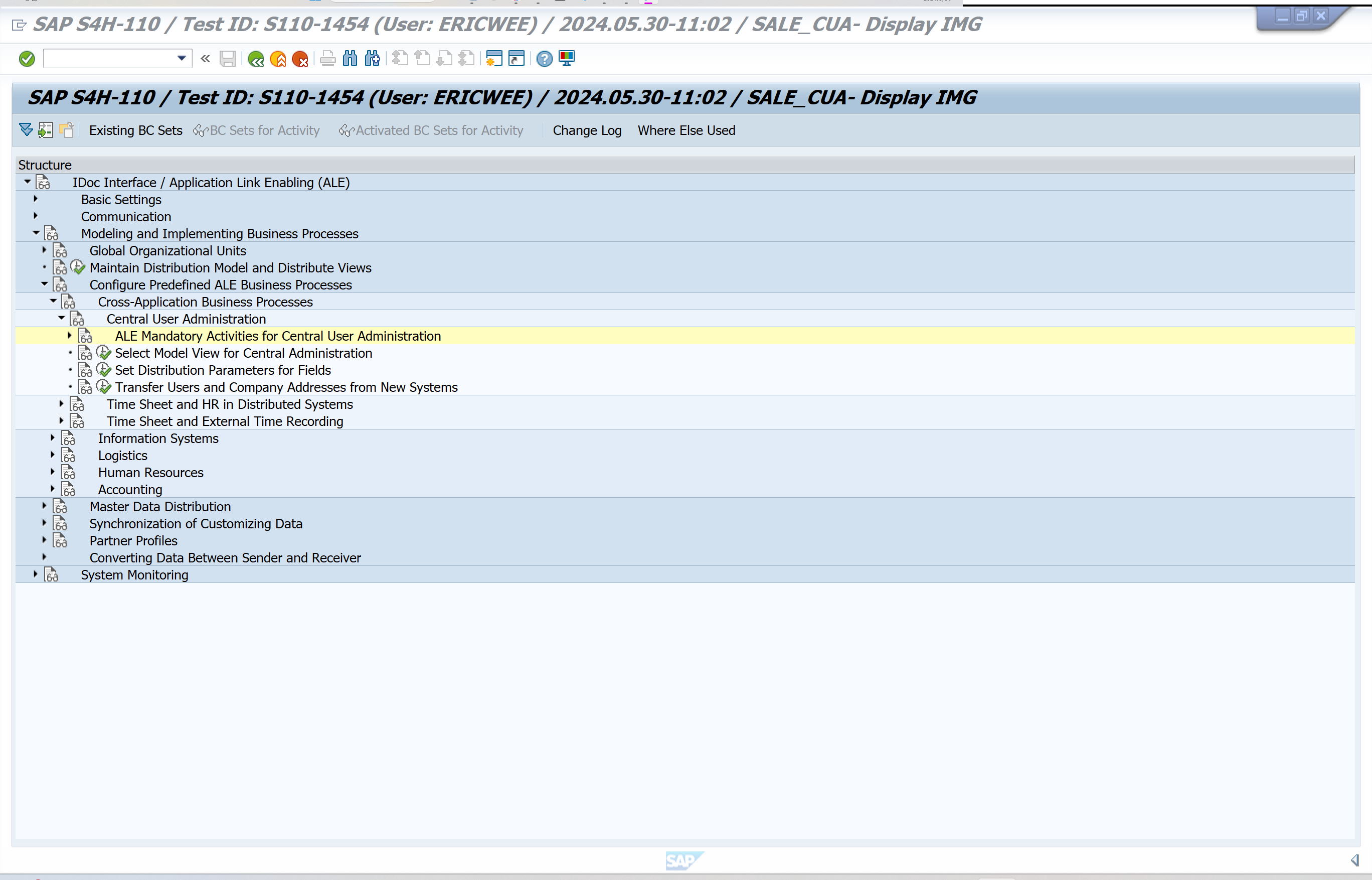Run Select Model View for Central Administration
This screenshot has width=1372, height=880.
click(x=103, y=353)
